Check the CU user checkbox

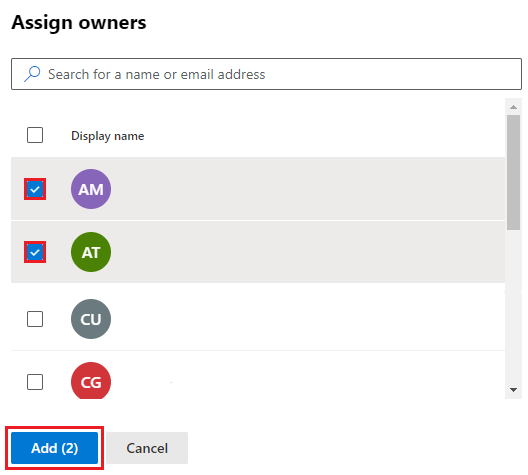(35, 319)
